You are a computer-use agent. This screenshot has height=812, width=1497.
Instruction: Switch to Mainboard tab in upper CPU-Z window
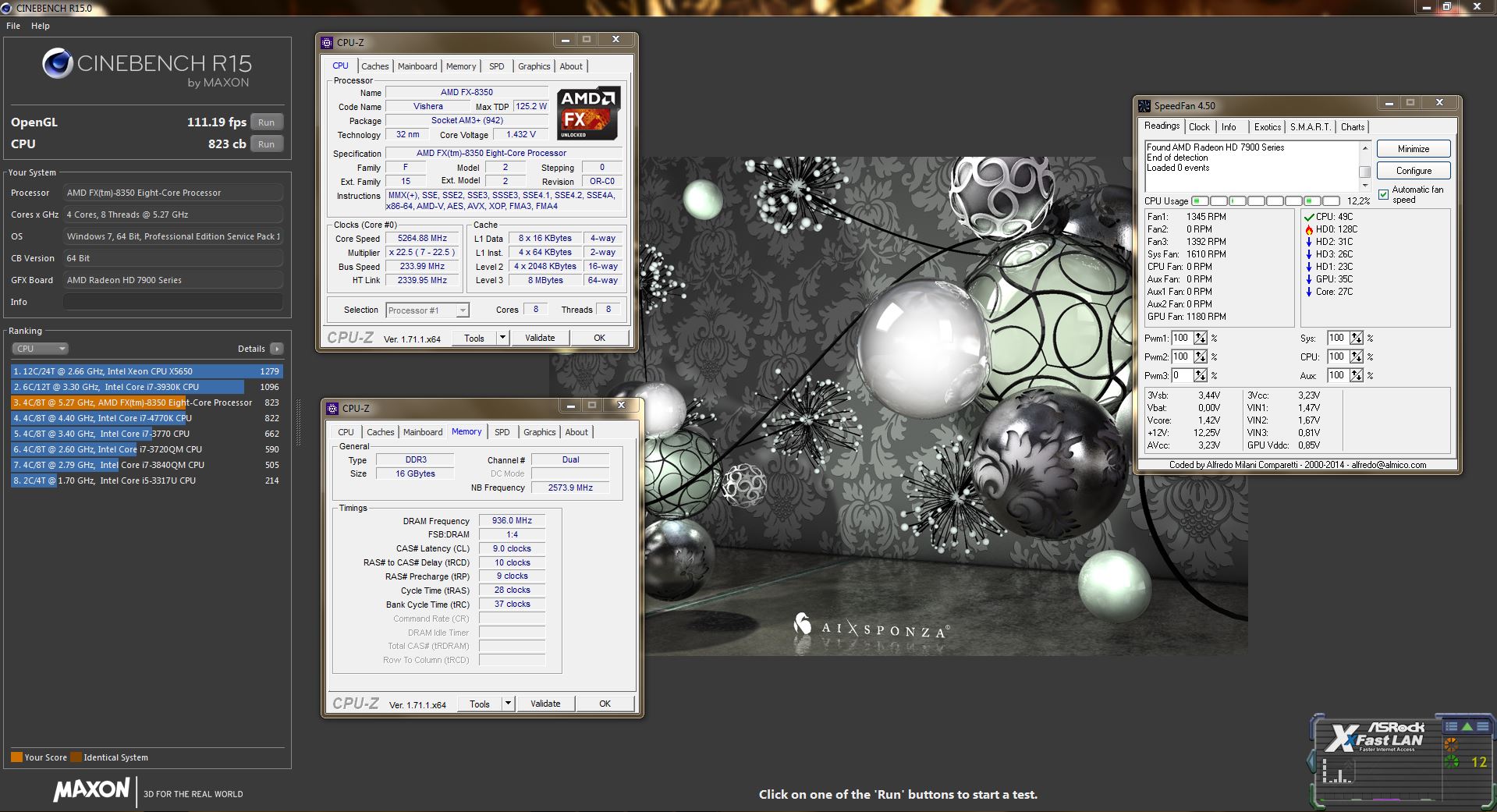(417, 66)
